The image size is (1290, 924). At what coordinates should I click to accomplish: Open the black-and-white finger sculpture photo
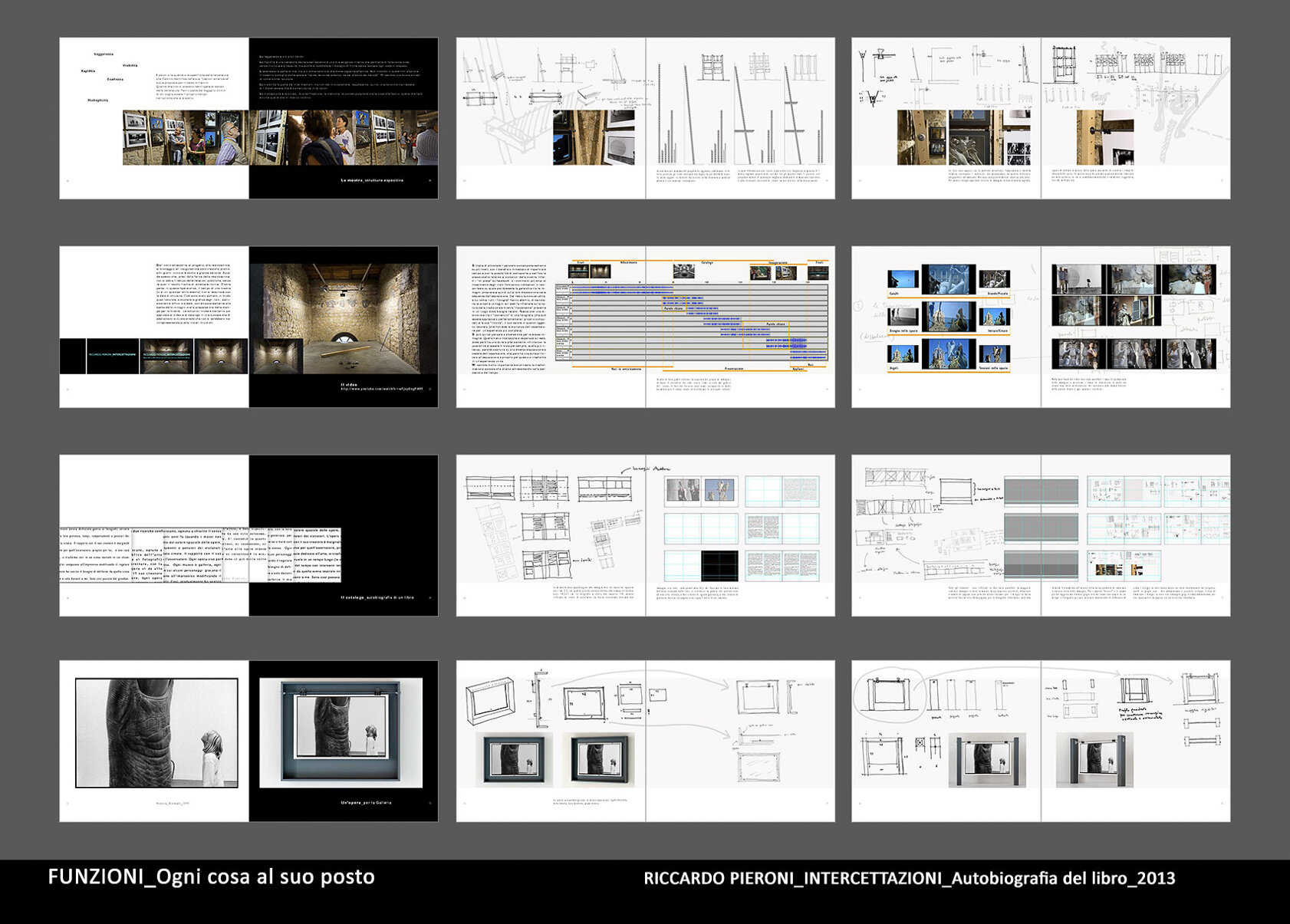[x=156, y=732]
